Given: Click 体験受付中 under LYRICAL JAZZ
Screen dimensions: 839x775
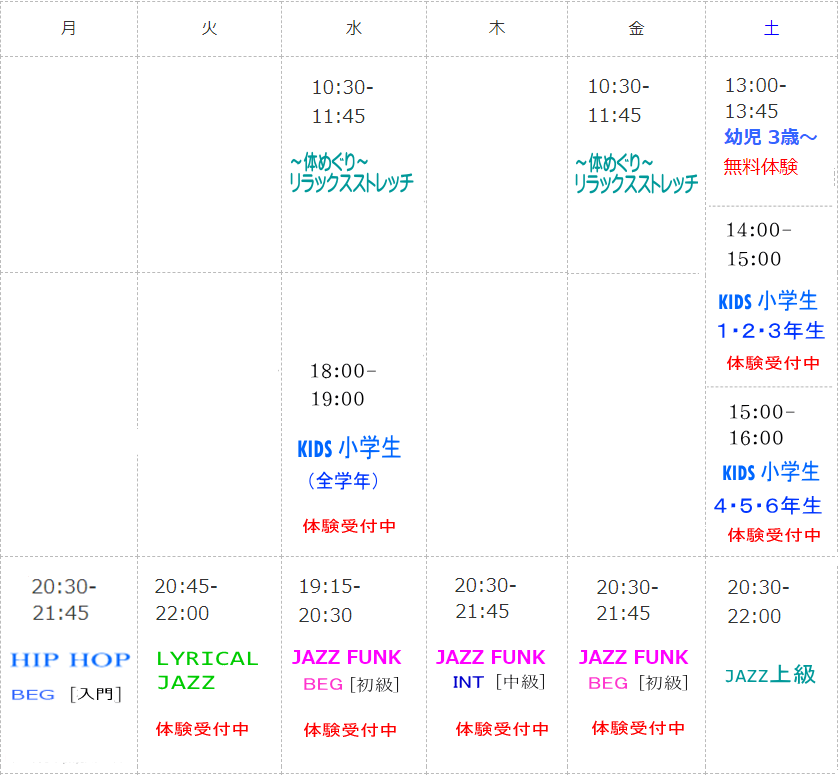Looking at the screenshot, I should point(202,729).
